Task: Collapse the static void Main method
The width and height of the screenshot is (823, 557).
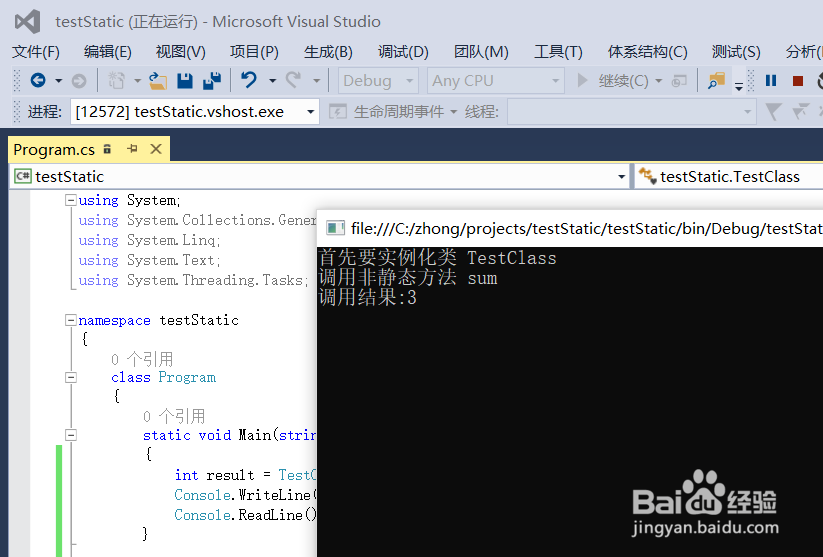Action: [70, 435]
